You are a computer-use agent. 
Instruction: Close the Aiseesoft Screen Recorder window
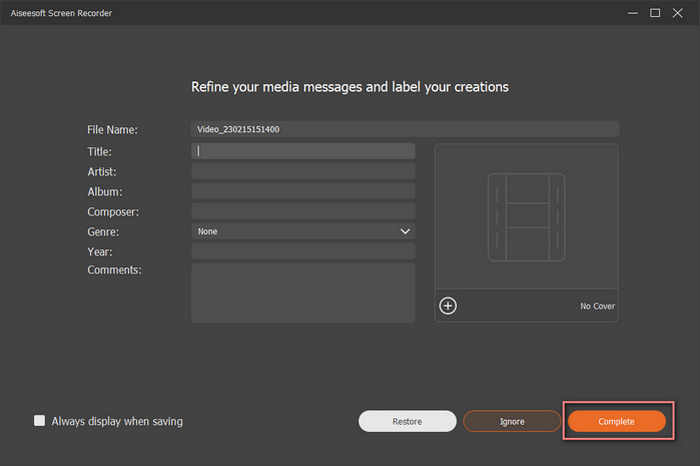coord(678,13)
